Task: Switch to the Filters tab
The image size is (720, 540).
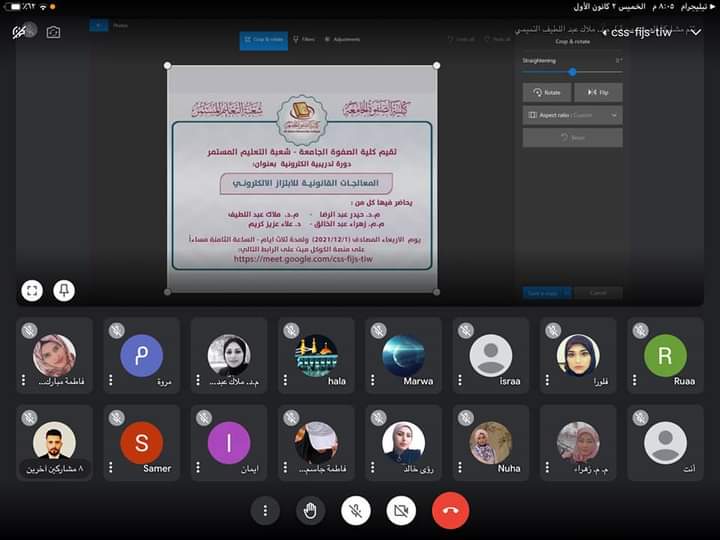Action: [303, 40]
